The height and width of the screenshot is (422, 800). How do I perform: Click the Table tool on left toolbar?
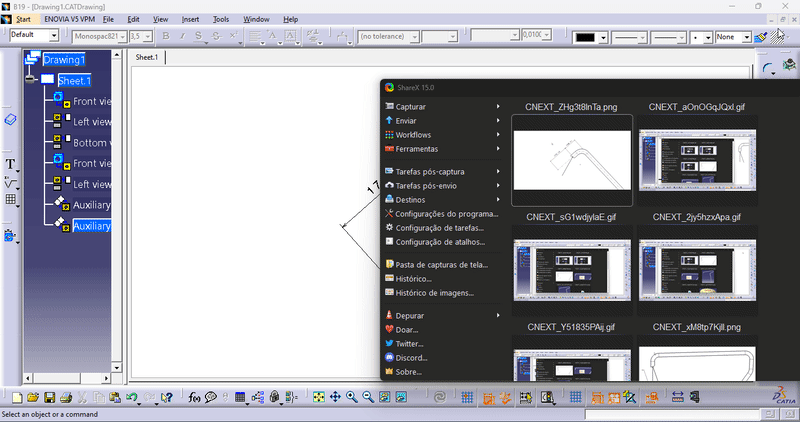pyautogui.click(x=10, y=199)
